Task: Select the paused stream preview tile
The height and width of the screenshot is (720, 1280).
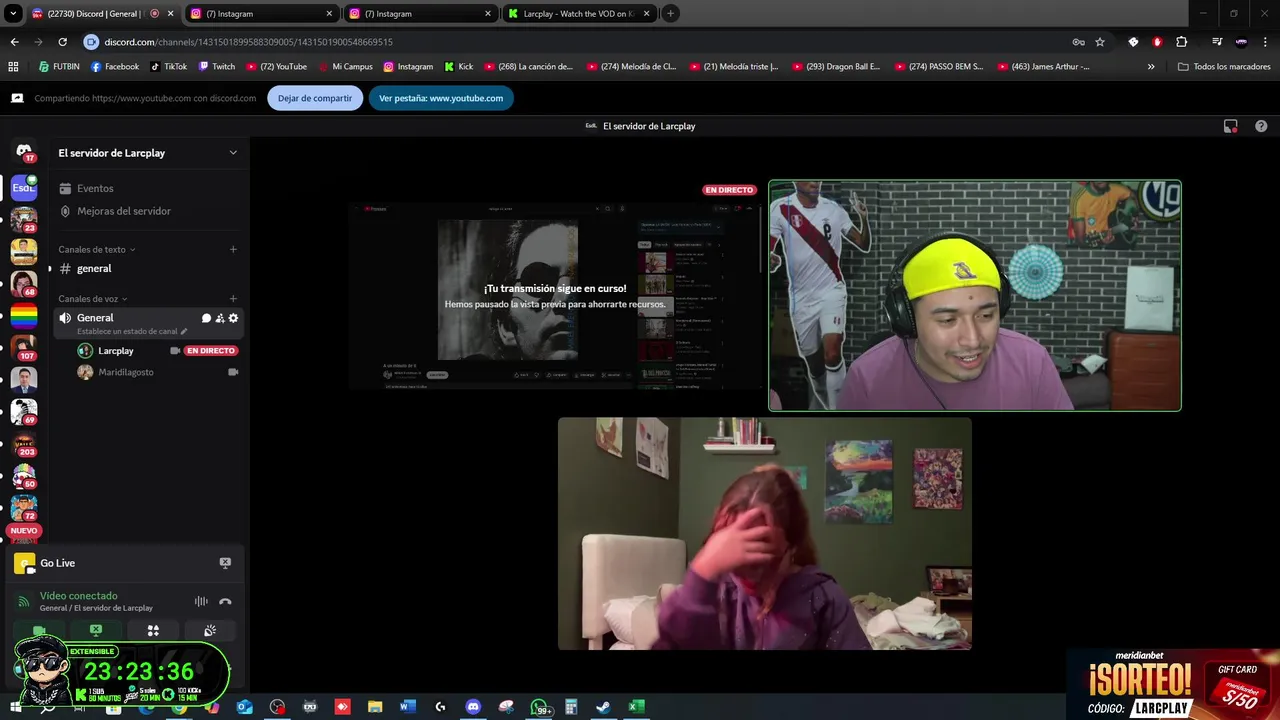Action: click(555, 295)
